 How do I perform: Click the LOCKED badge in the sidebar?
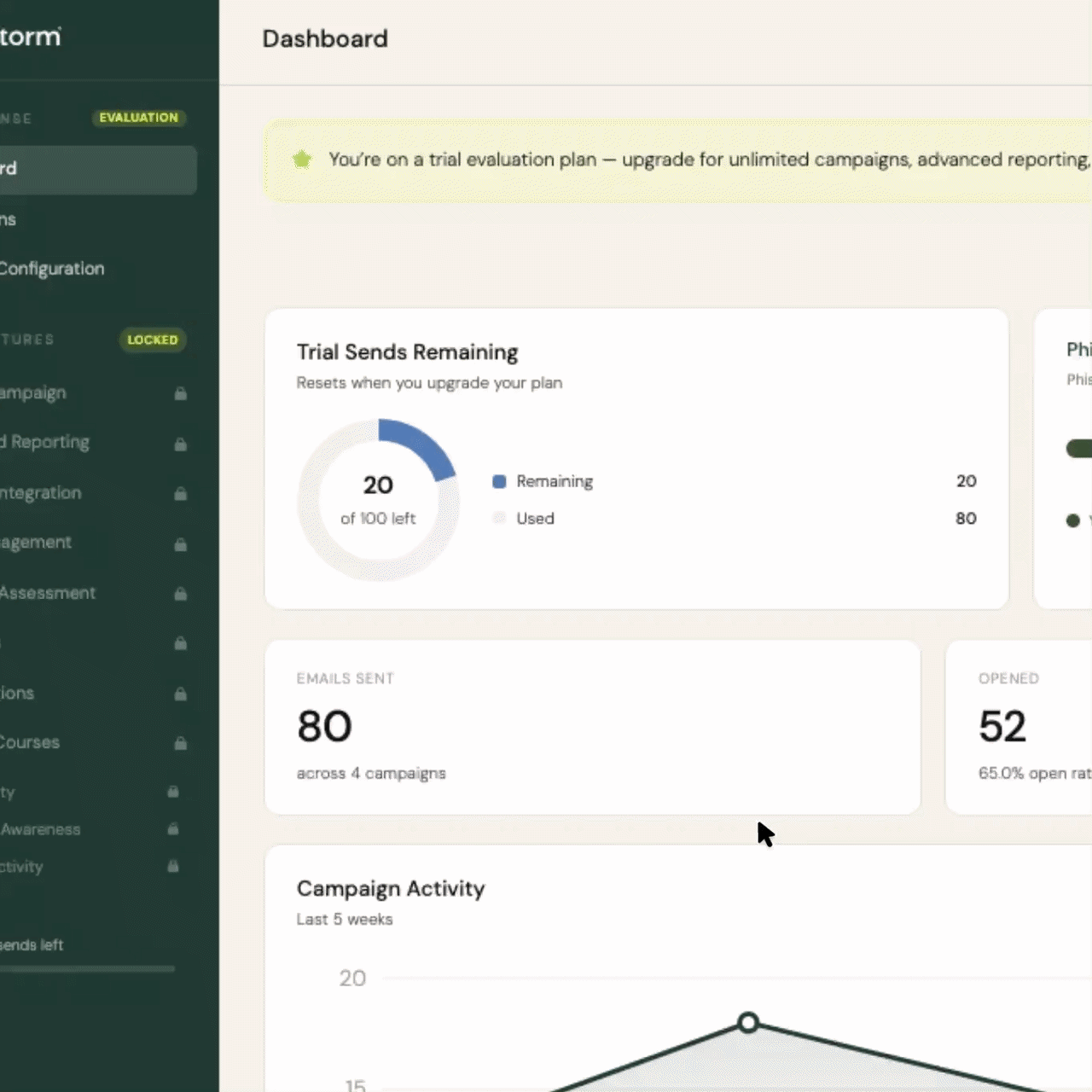point(153,340)
